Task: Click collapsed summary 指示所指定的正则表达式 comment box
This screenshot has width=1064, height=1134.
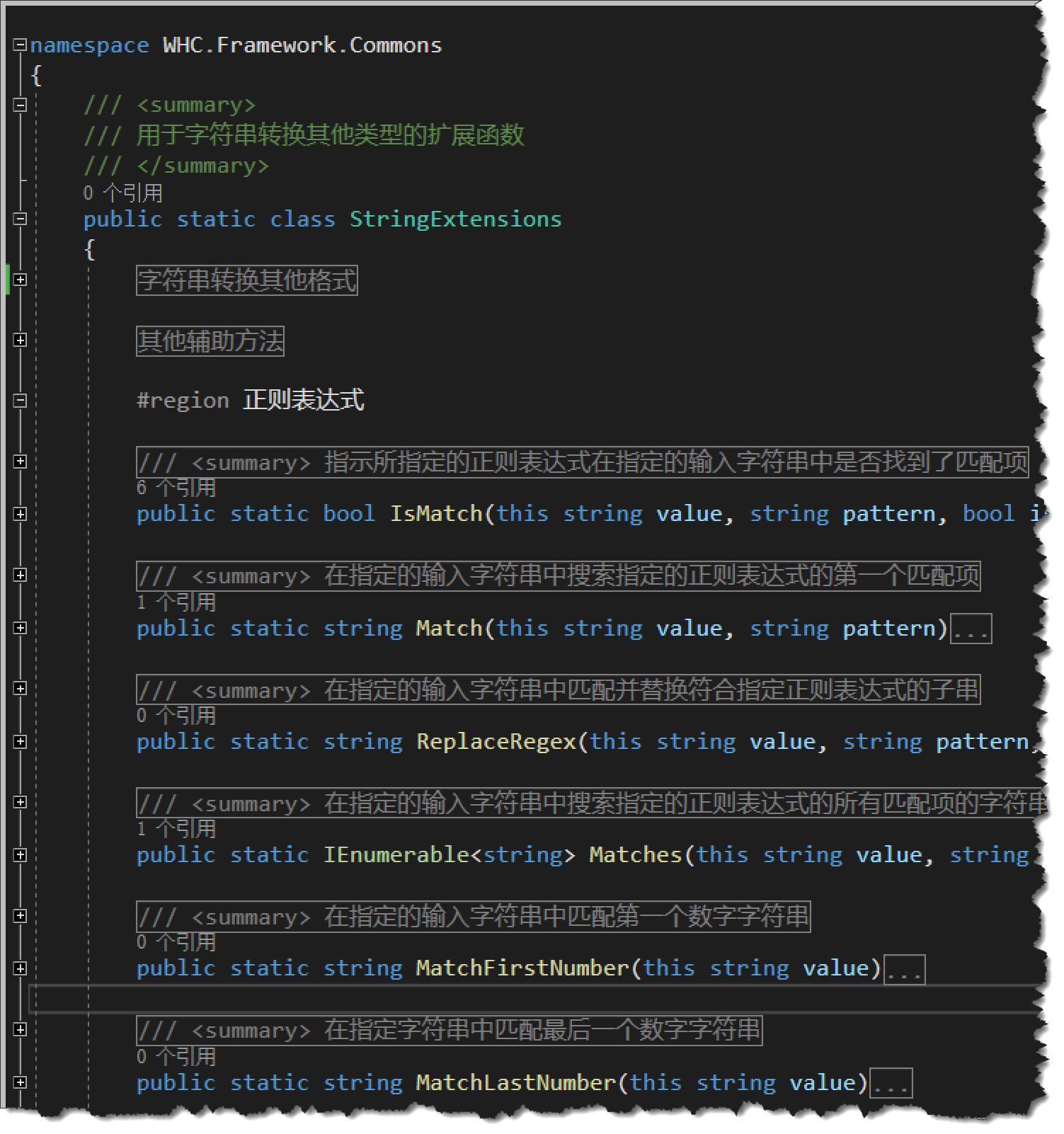Action: tap(583, 462)
